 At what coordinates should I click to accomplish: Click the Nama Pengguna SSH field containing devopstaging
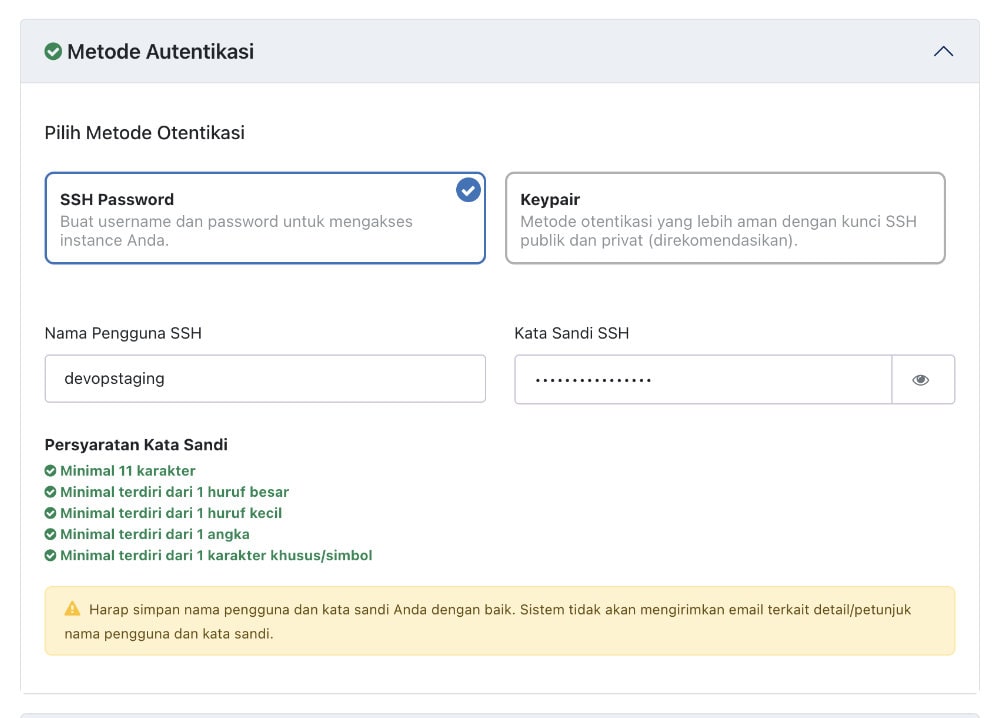tap(264, 379)
